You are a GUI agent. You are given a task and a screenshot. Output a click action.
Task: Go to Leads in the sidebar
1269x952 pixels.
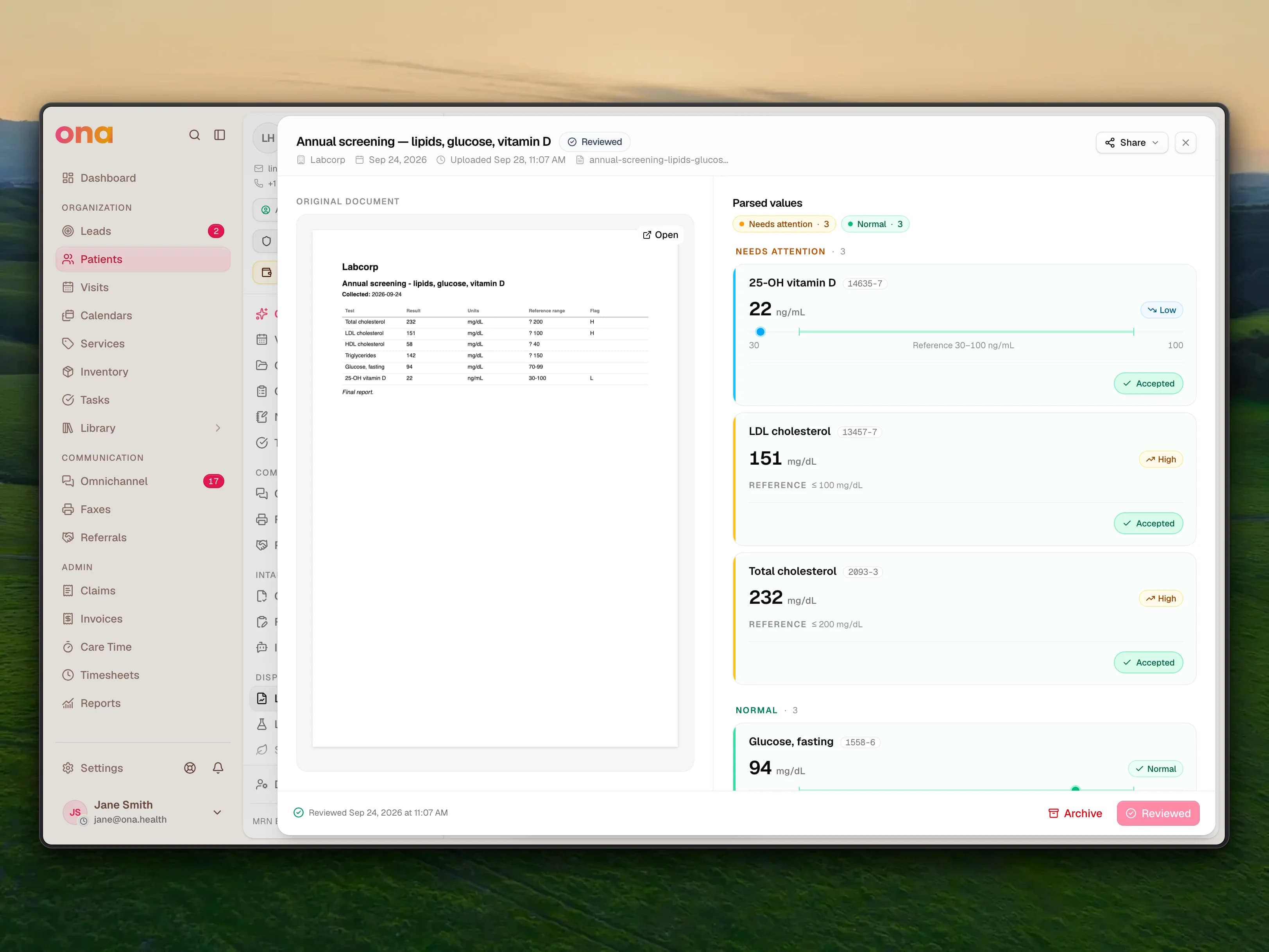click(143, 231)
